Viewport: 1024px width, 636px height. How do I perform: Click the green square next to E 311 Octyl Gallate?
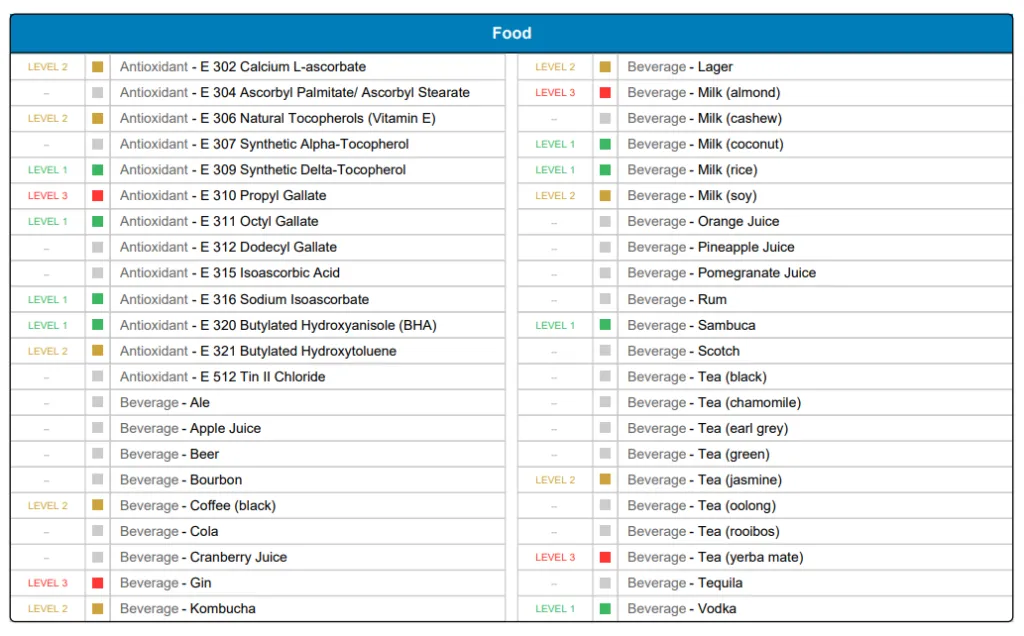pos(97,221)
